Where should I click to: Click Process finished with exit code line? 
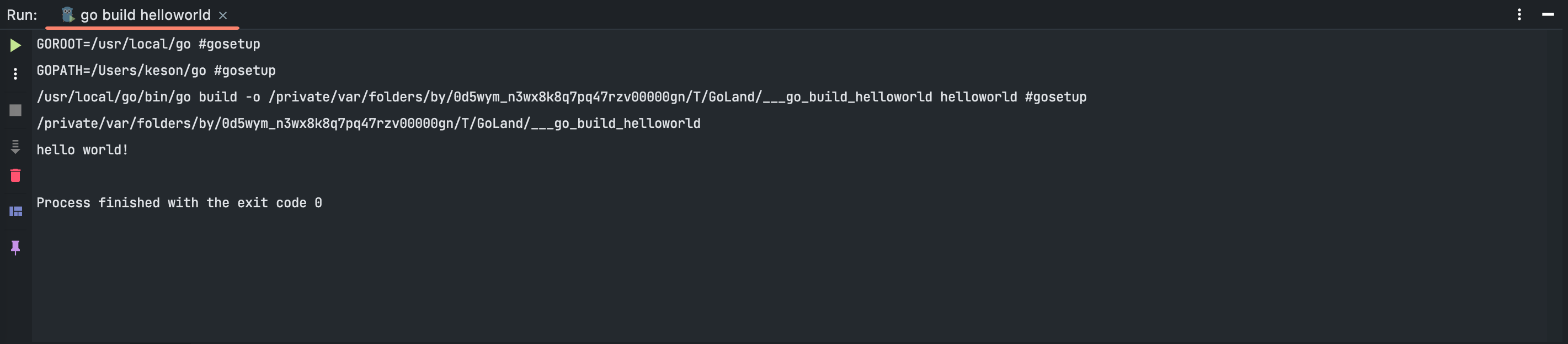click(x=179, y=203)
